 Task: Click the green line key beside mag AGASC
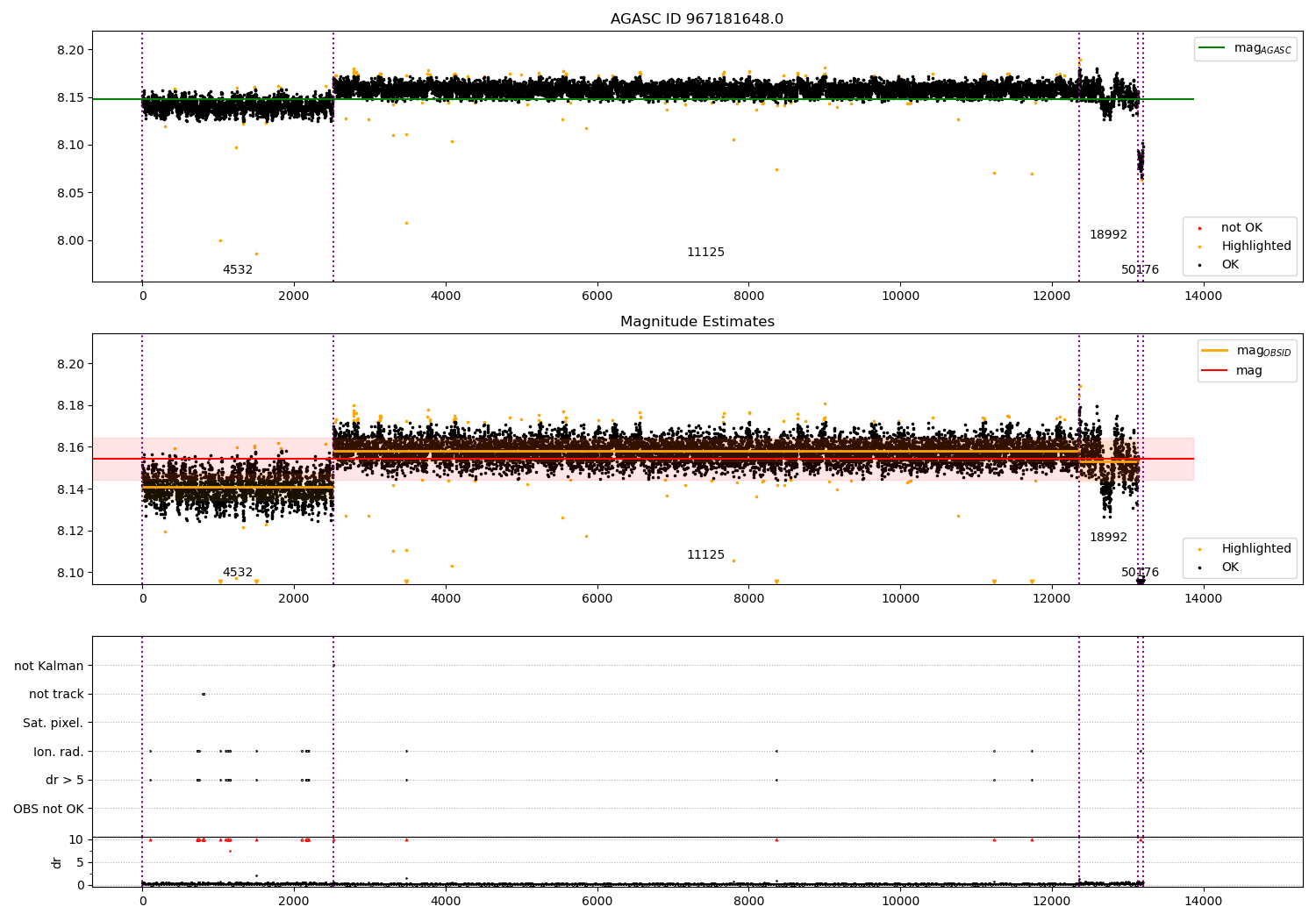click(x=1212, y=48)
